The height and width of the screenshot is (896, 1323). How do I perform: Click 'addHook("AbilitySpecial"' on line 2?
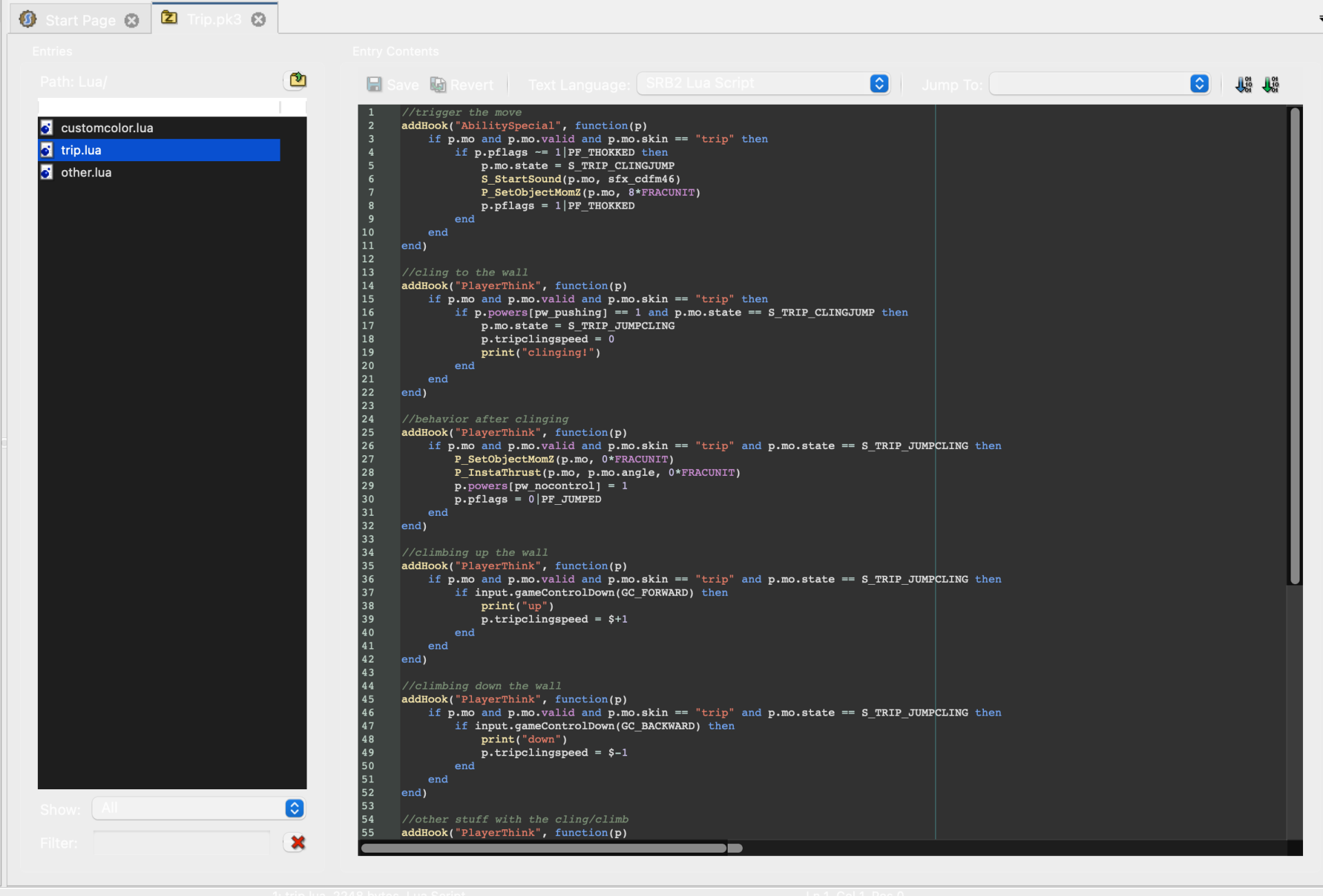481,125
